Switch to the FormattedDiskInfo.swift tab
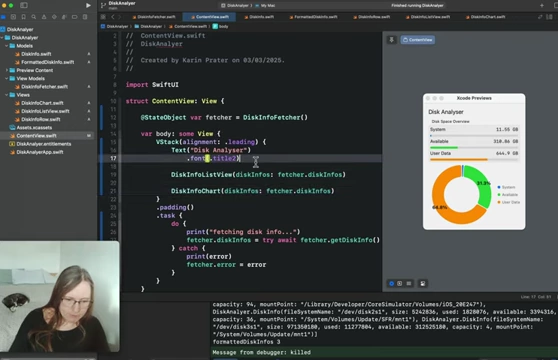 point(314,17)
